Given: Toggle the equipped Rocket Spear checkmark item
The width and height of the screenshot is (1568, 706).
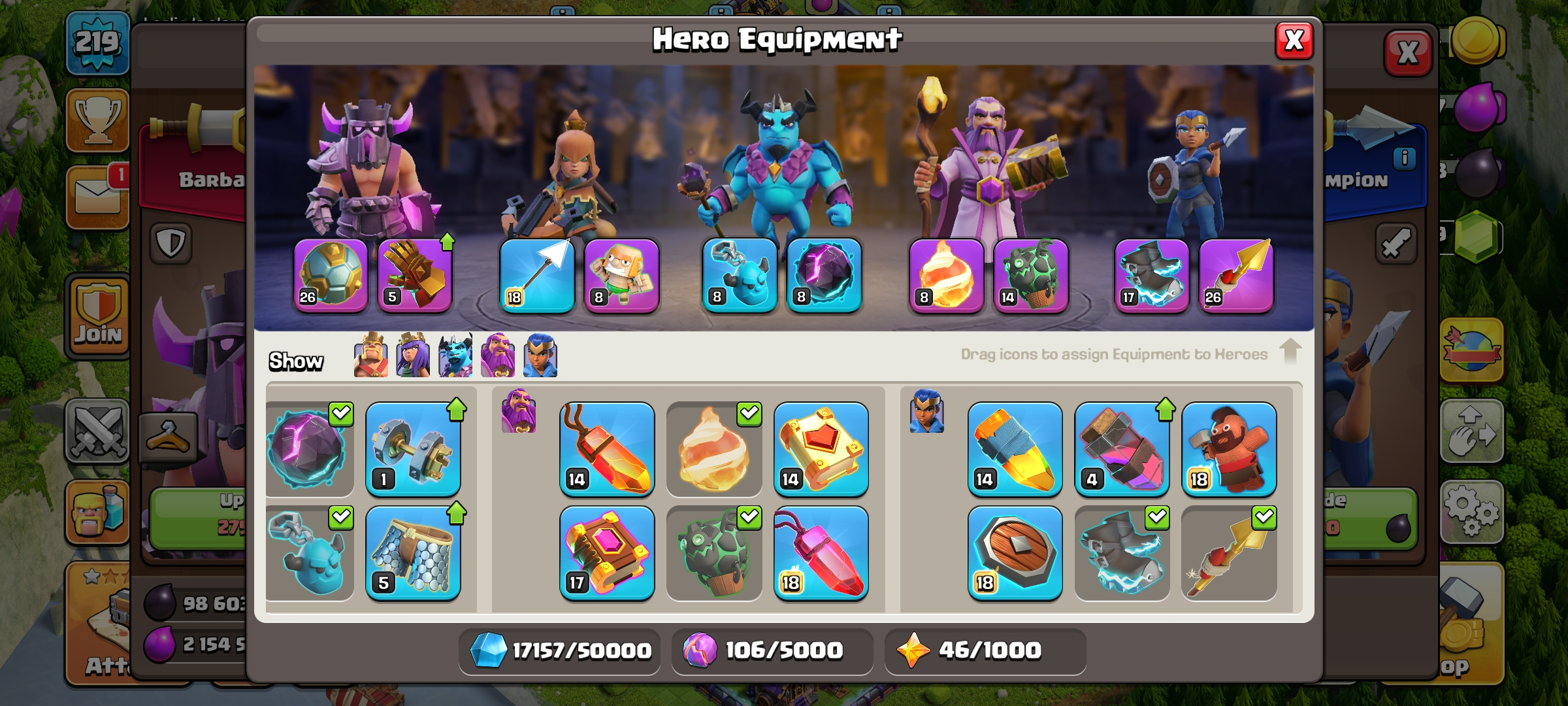Looking at the screenshot, I should point(1229,553).
